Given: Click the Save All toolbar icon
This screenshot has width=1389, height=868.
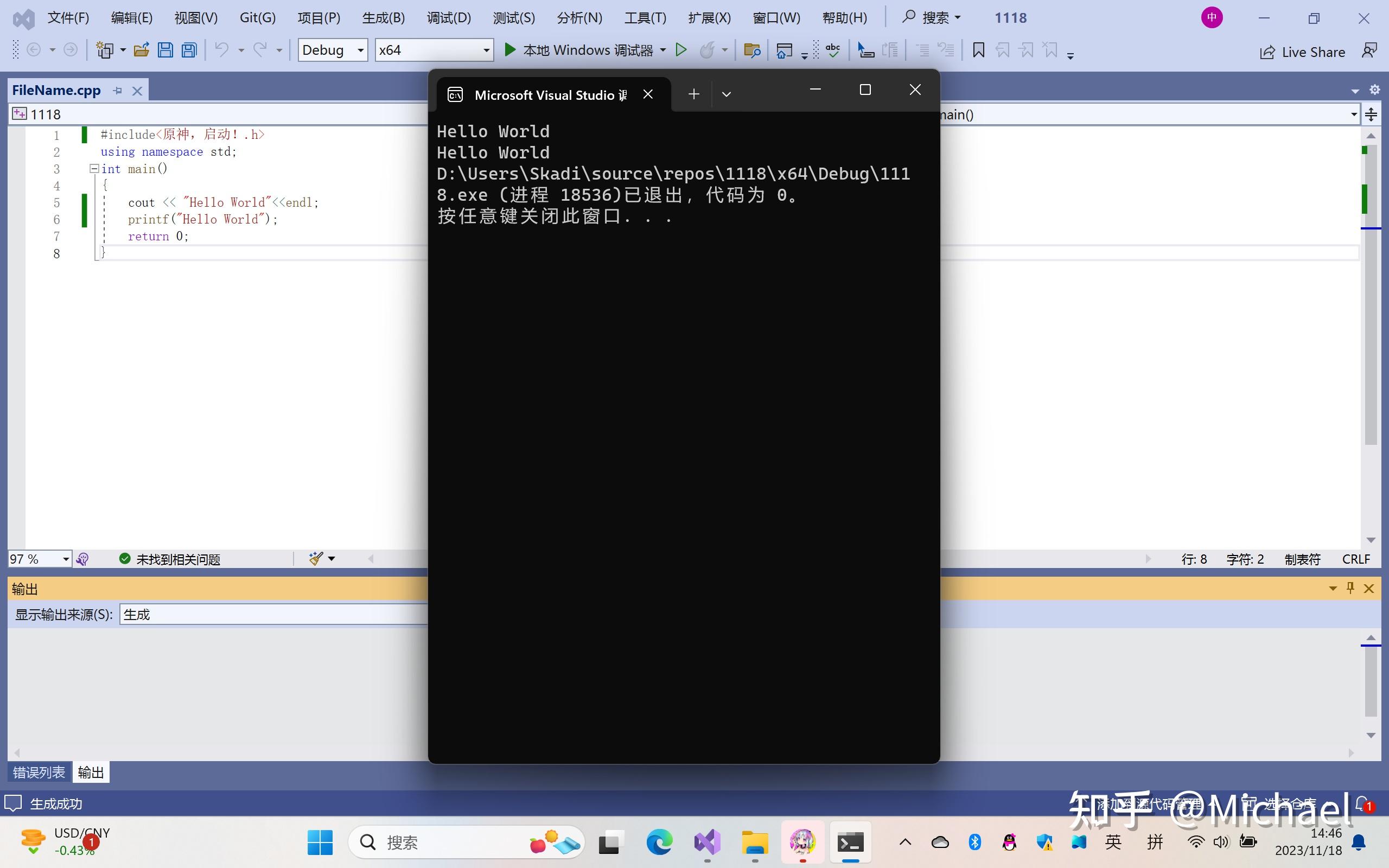Looking at the screenshot, I should 189,50.
